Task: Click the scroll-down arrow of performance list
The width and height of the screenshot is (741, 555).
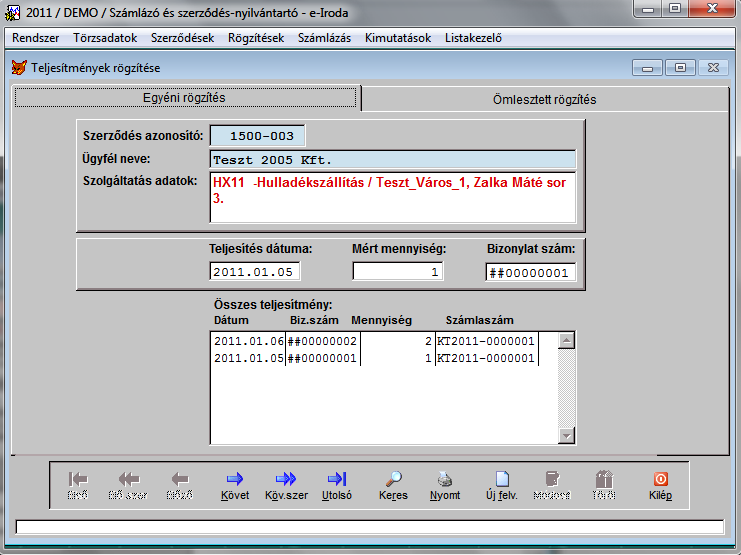Action: pos(567,435)
